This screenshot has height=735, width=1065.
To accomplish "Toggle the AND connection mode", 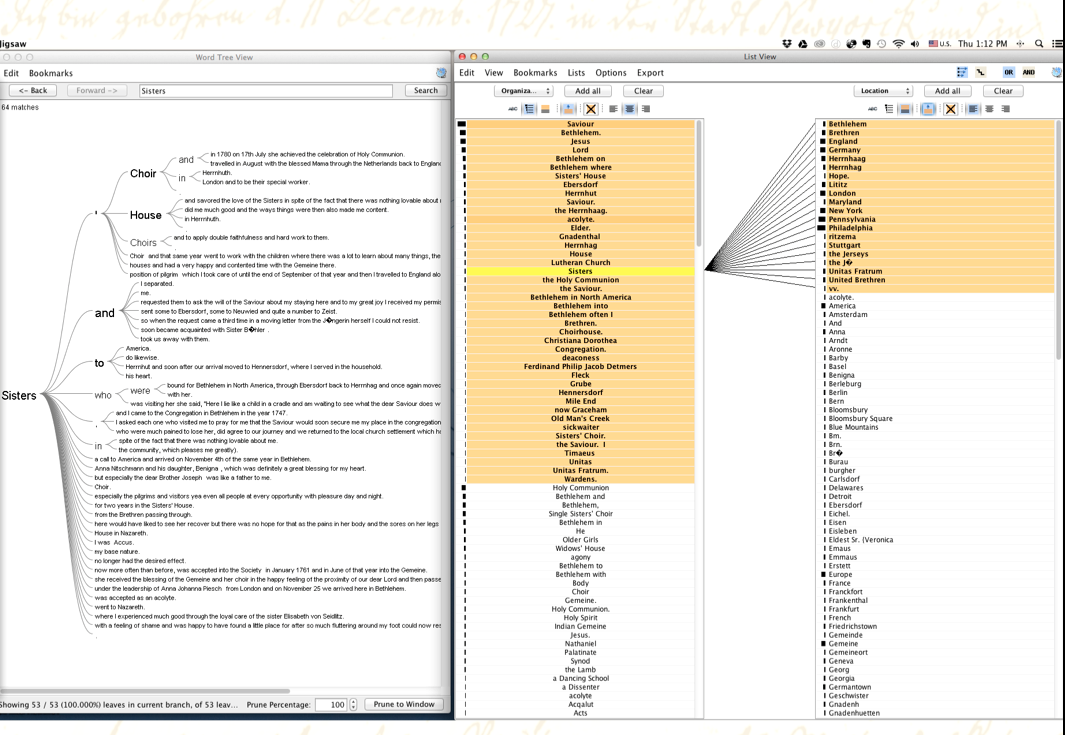I will pos(1028,73).
